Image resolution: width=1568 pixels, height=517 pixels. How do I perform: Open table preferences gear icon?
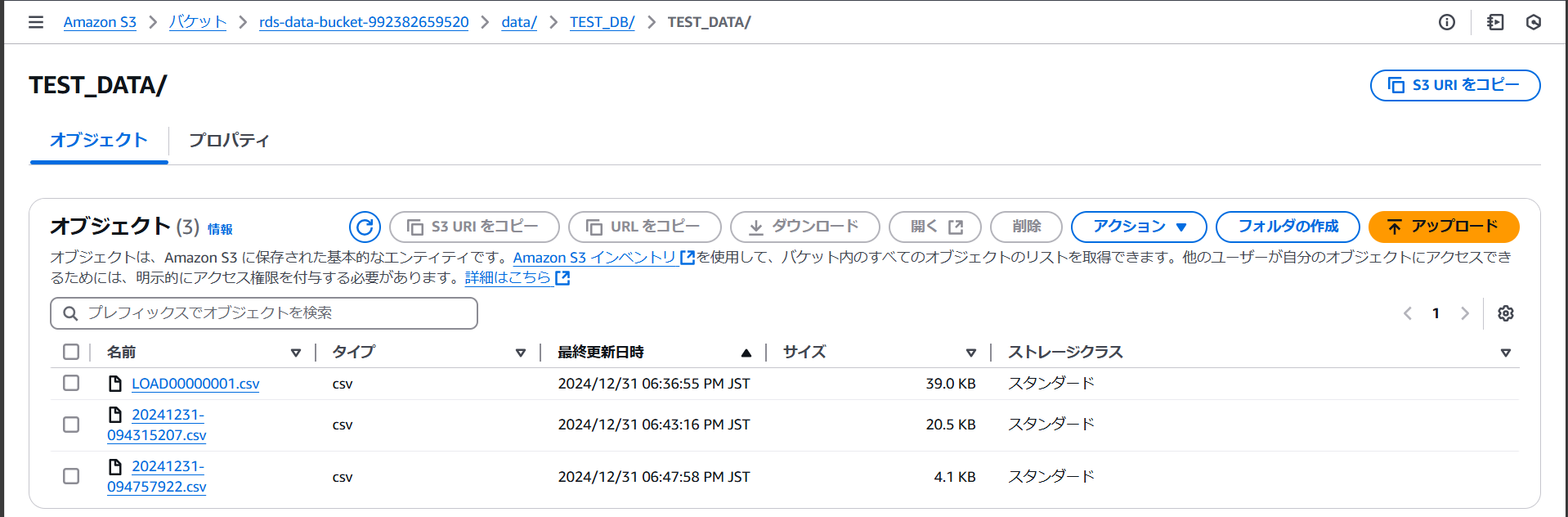pos(1506,313)
